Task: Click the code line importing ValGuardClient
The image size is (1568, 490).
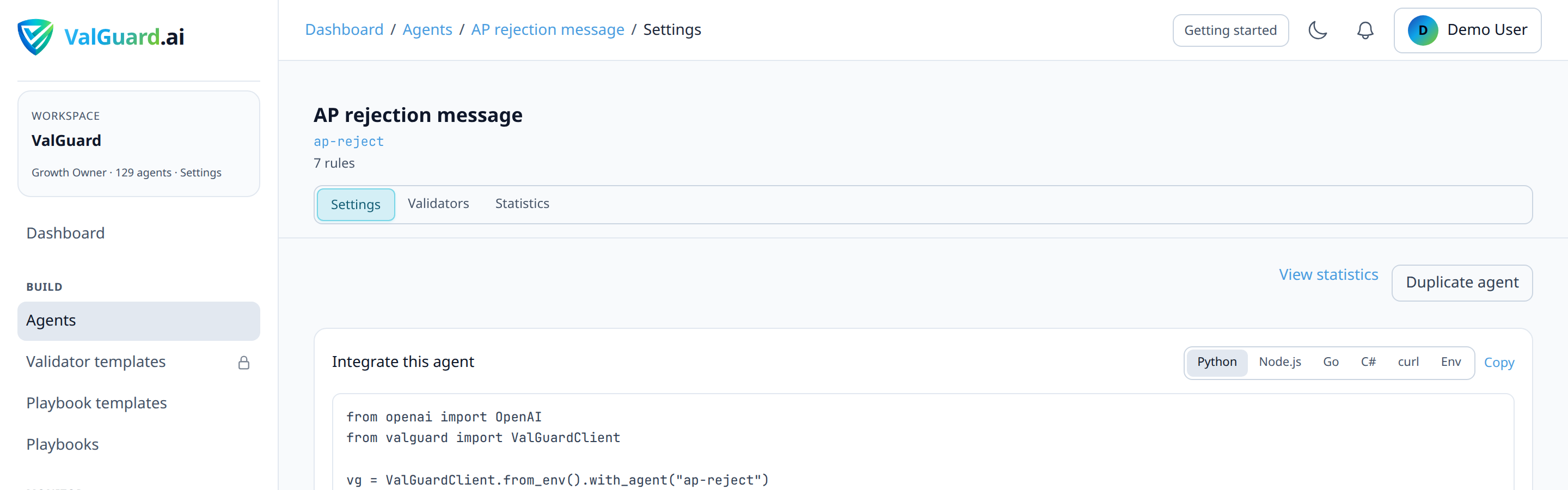Action: [x=483, y=438]
